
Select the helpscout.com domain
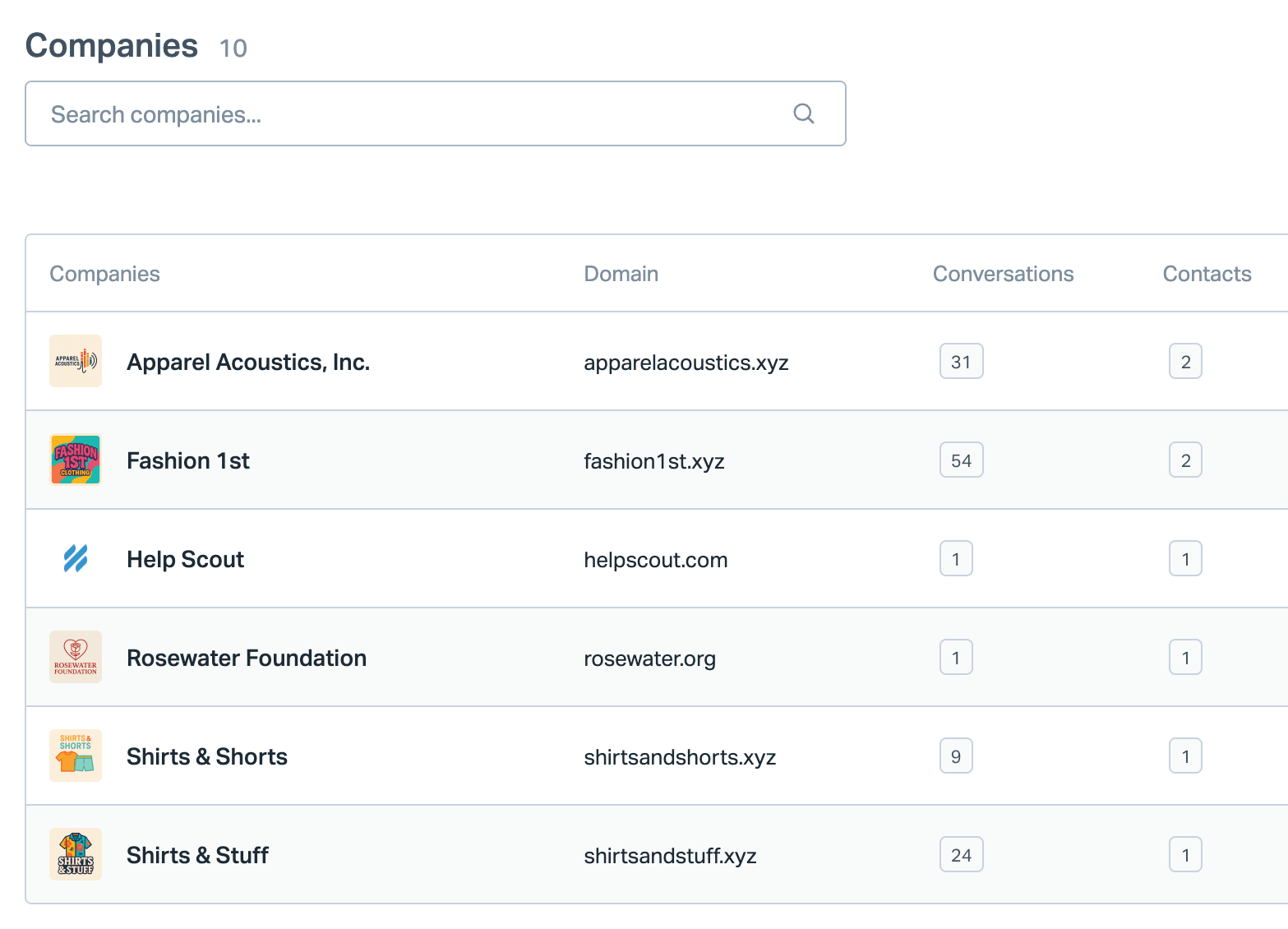[x=656, y=560]
